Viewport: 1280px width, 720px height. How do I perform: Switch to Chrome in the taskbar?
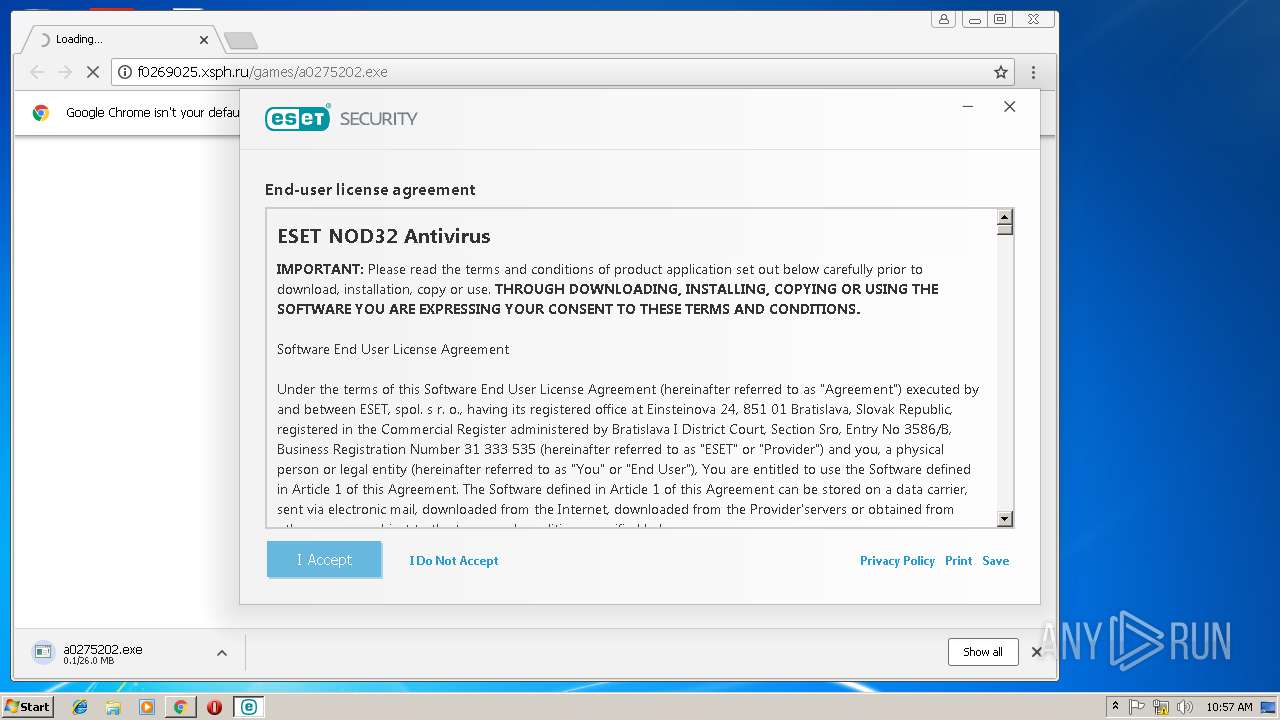point(180,707)
